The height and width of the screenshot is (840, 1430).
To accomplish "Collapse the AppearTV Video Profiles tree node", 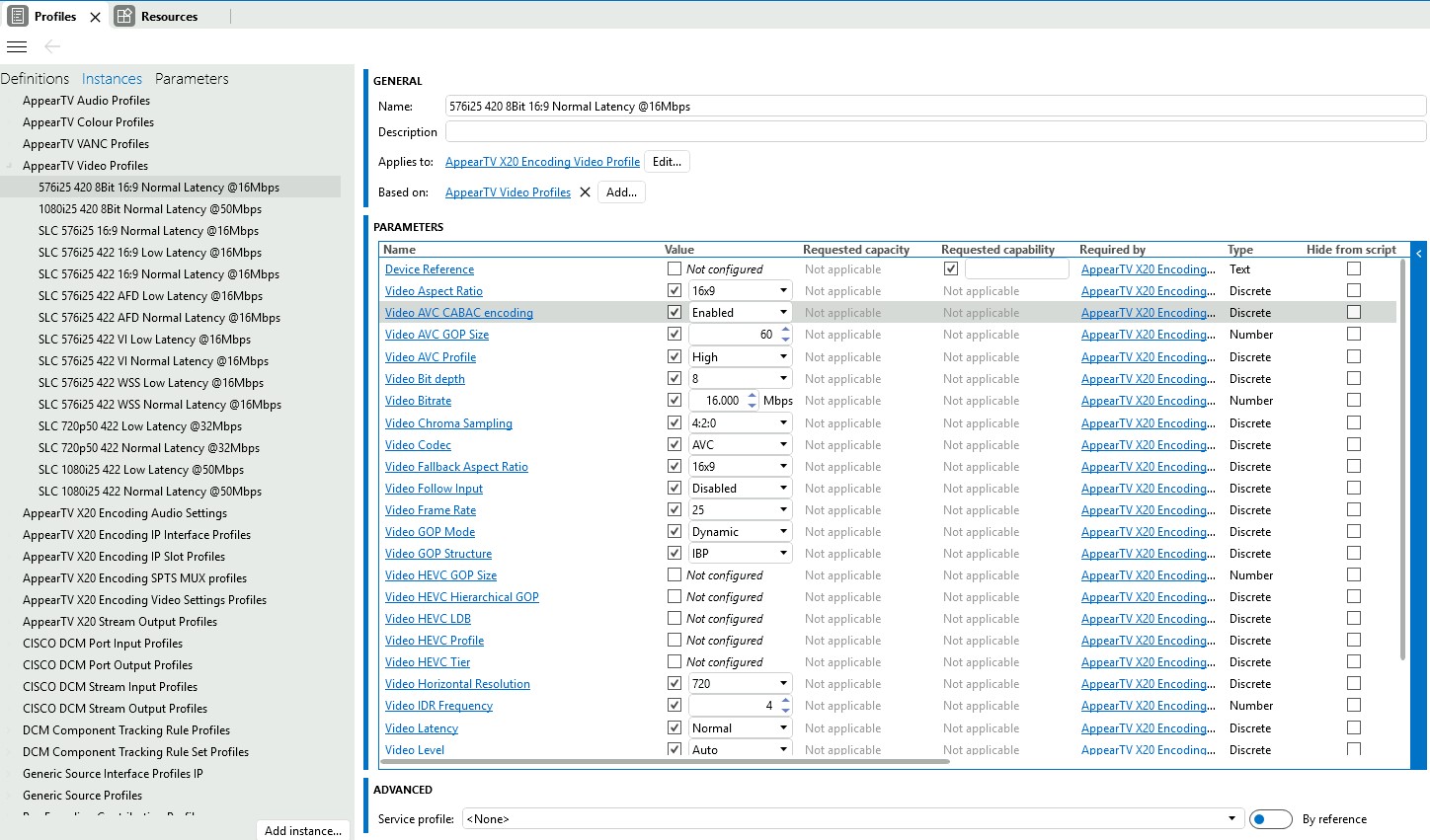I will pos(10,166).
